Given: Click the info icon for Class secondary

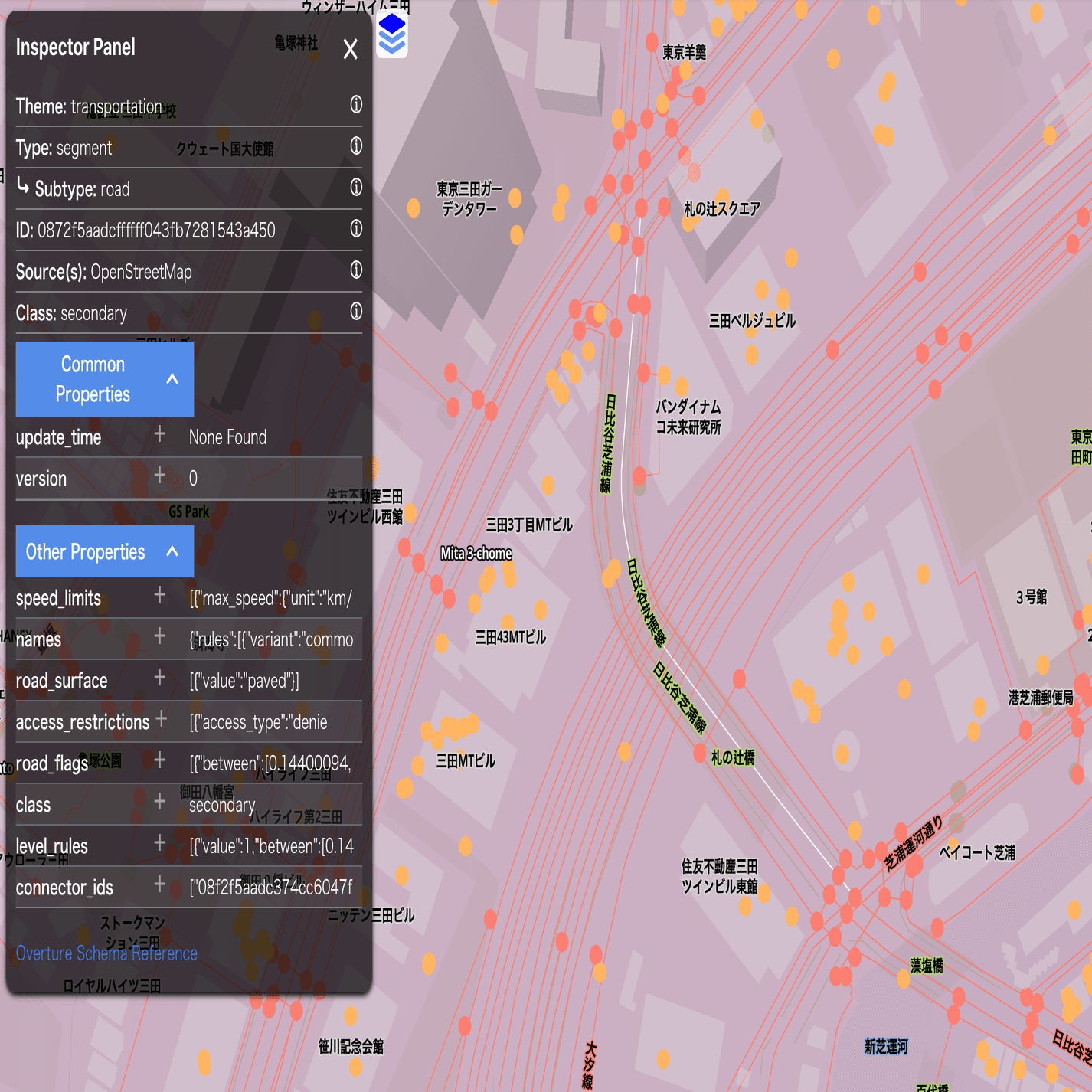Looking at the screenshot, I should pos(355,311).
